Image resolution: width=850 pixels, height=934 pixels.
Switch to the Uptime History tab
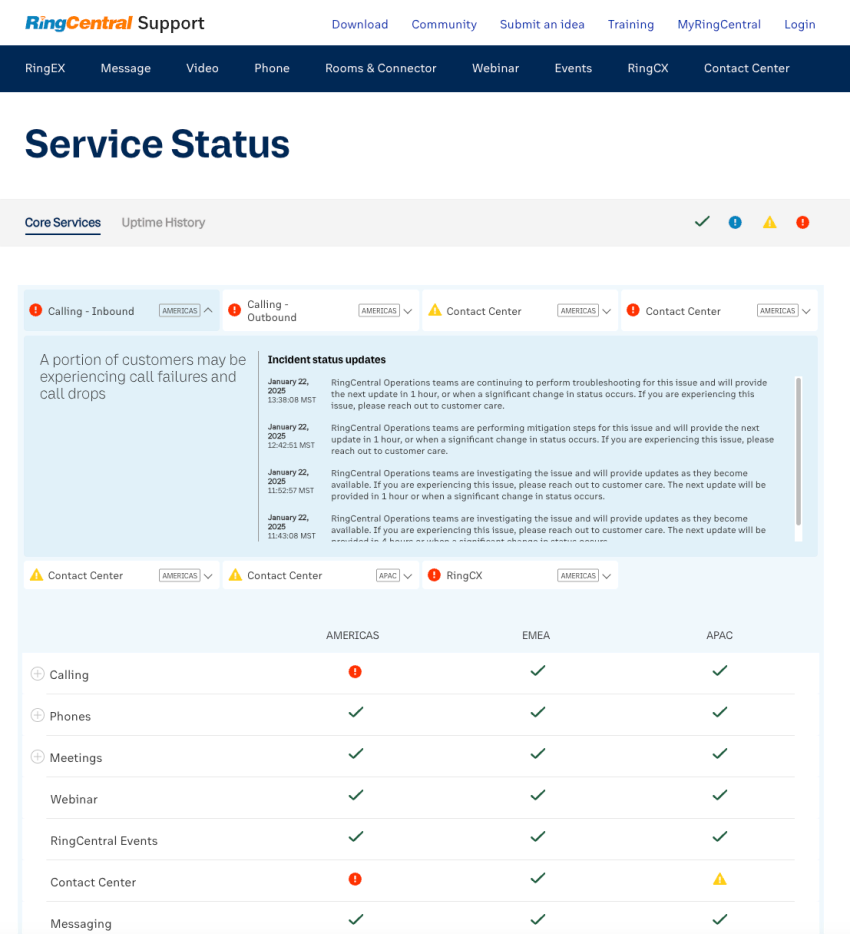163,222
